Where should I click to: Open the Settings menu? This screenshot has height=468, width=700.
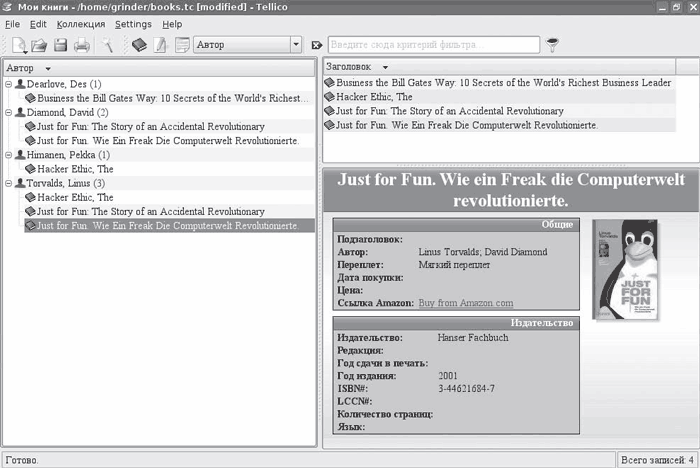pyautogui.click(x=133, y=23)
